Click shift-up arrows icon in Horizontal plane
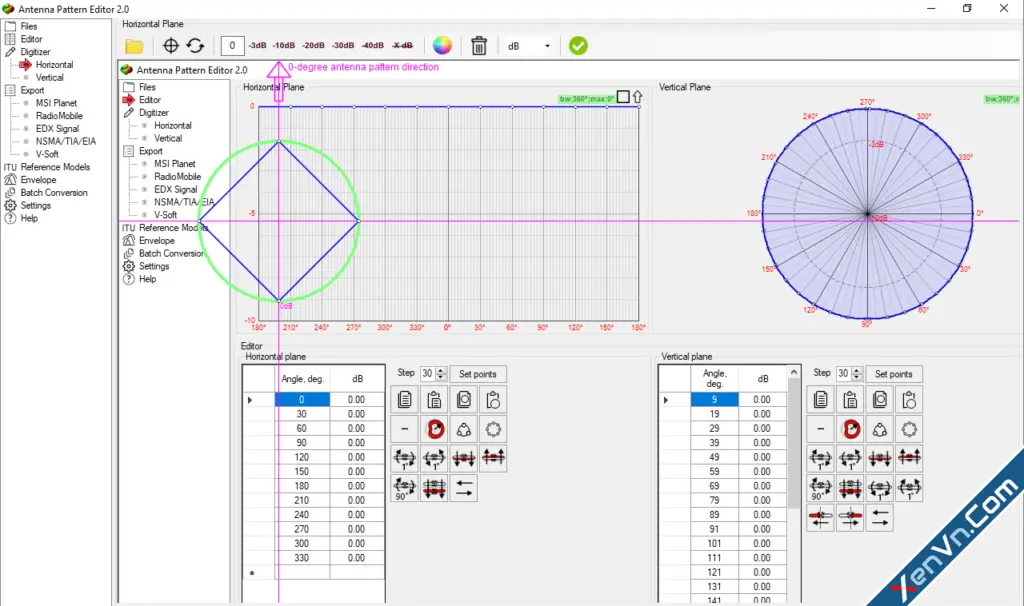Image resolution: width=1024 pixels, height=606 pixels. click(x=493, y=458)
